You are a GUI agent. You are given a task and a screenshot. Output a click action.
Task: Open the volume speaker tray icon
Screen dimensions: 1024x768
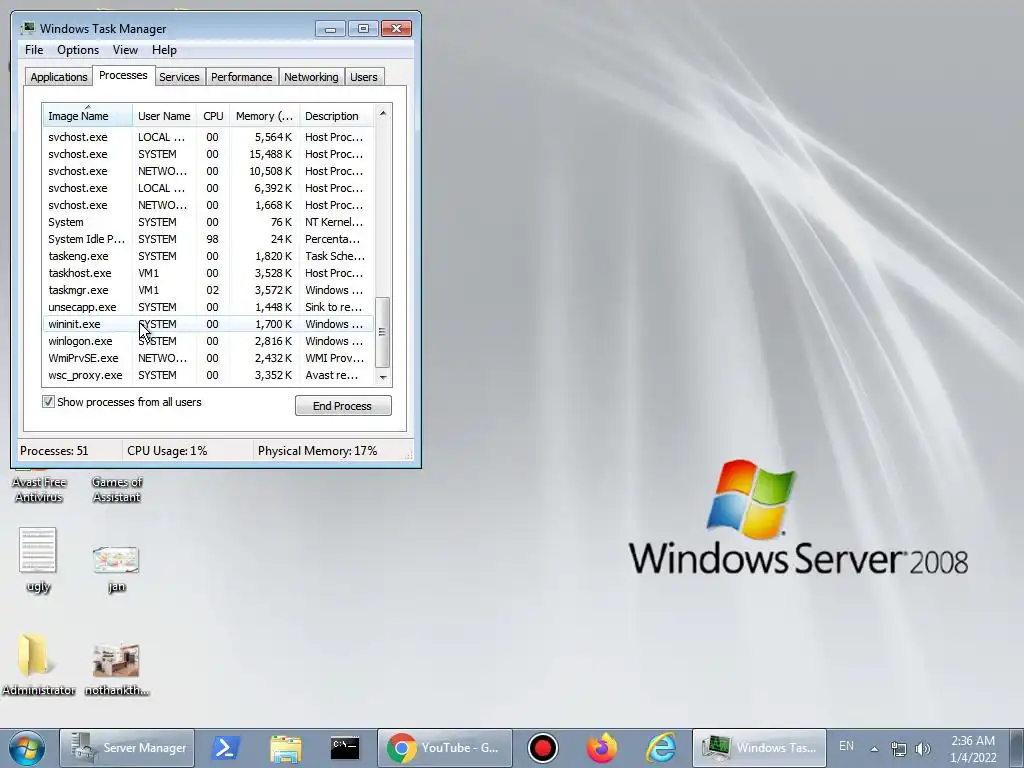923,748
